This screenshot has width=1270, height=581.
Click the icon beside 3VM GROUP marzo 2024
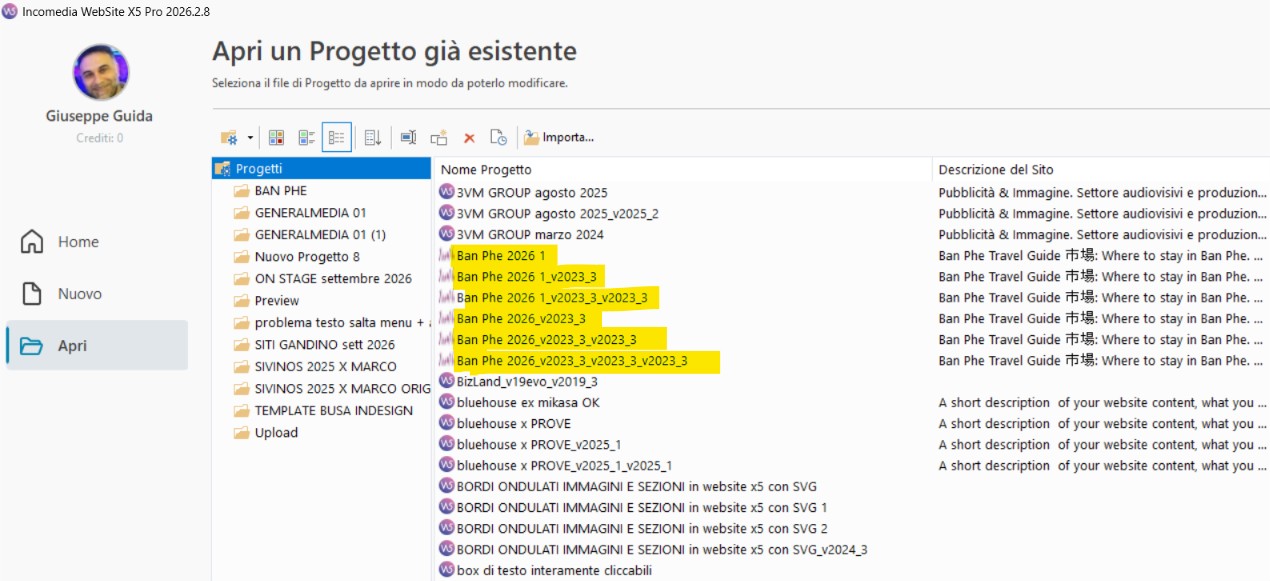pos(446,234)
